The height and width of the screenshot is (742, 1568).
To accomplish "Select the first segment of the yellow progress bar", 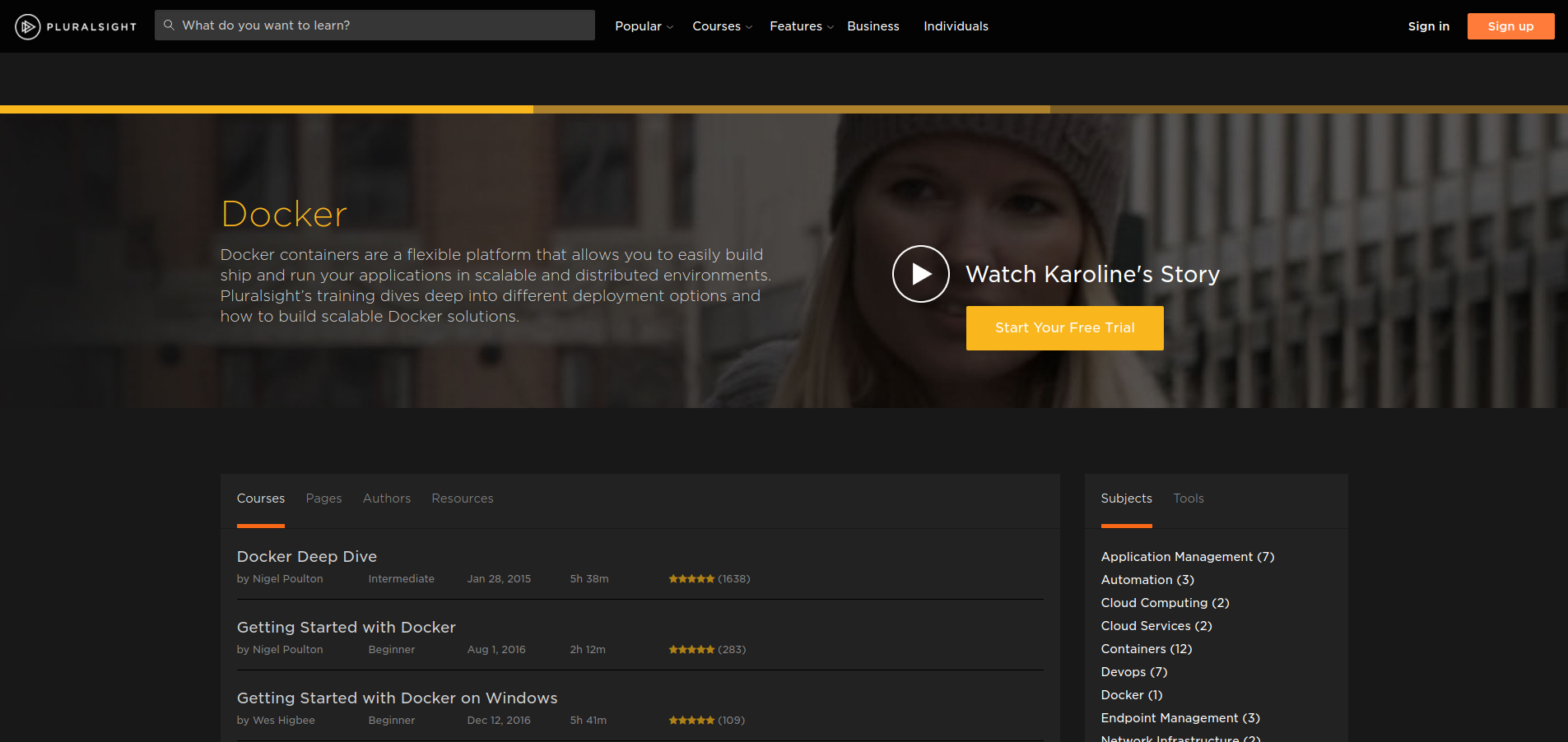I will (x=267, y=109).
